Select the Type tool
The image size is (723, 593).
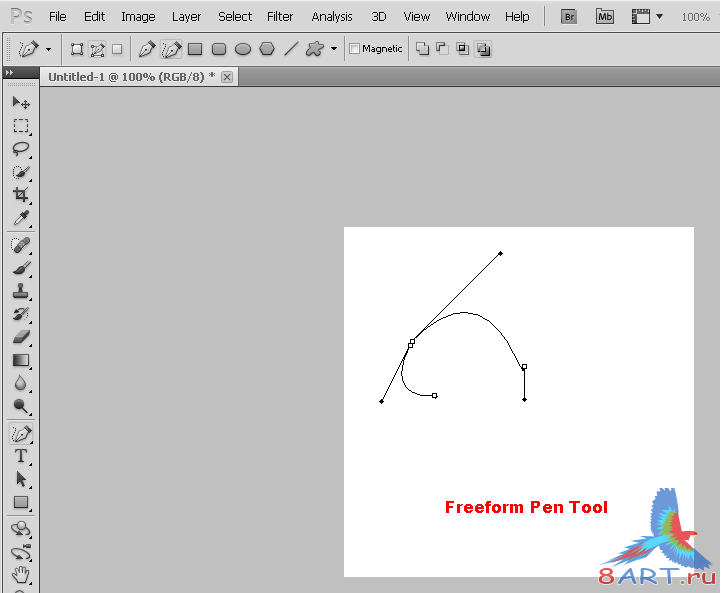21,457
